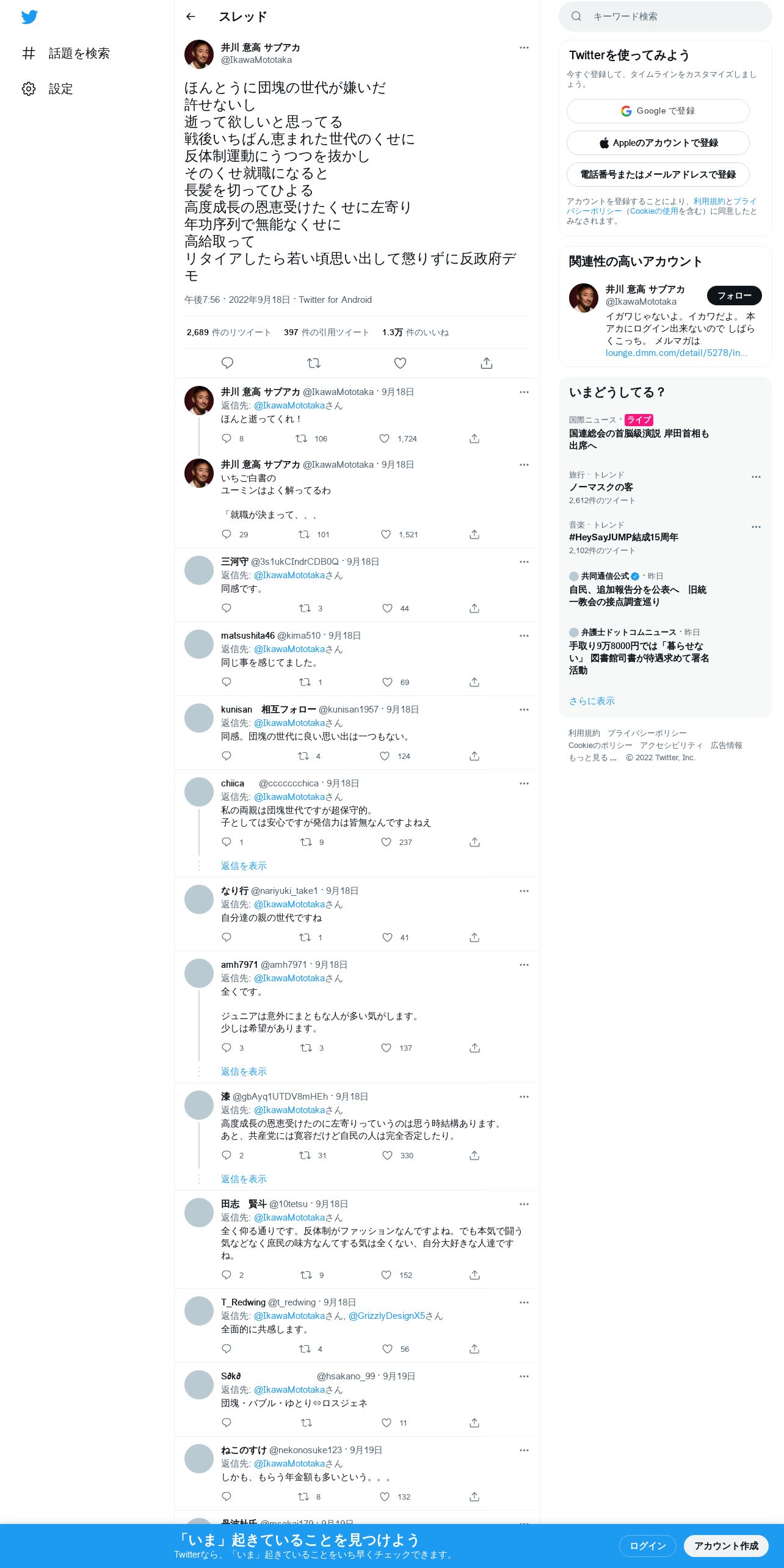The height and width of the screenshot is (1568, 784).
Task: Click the Twitter bird logo
Action: tap(29, 17)
